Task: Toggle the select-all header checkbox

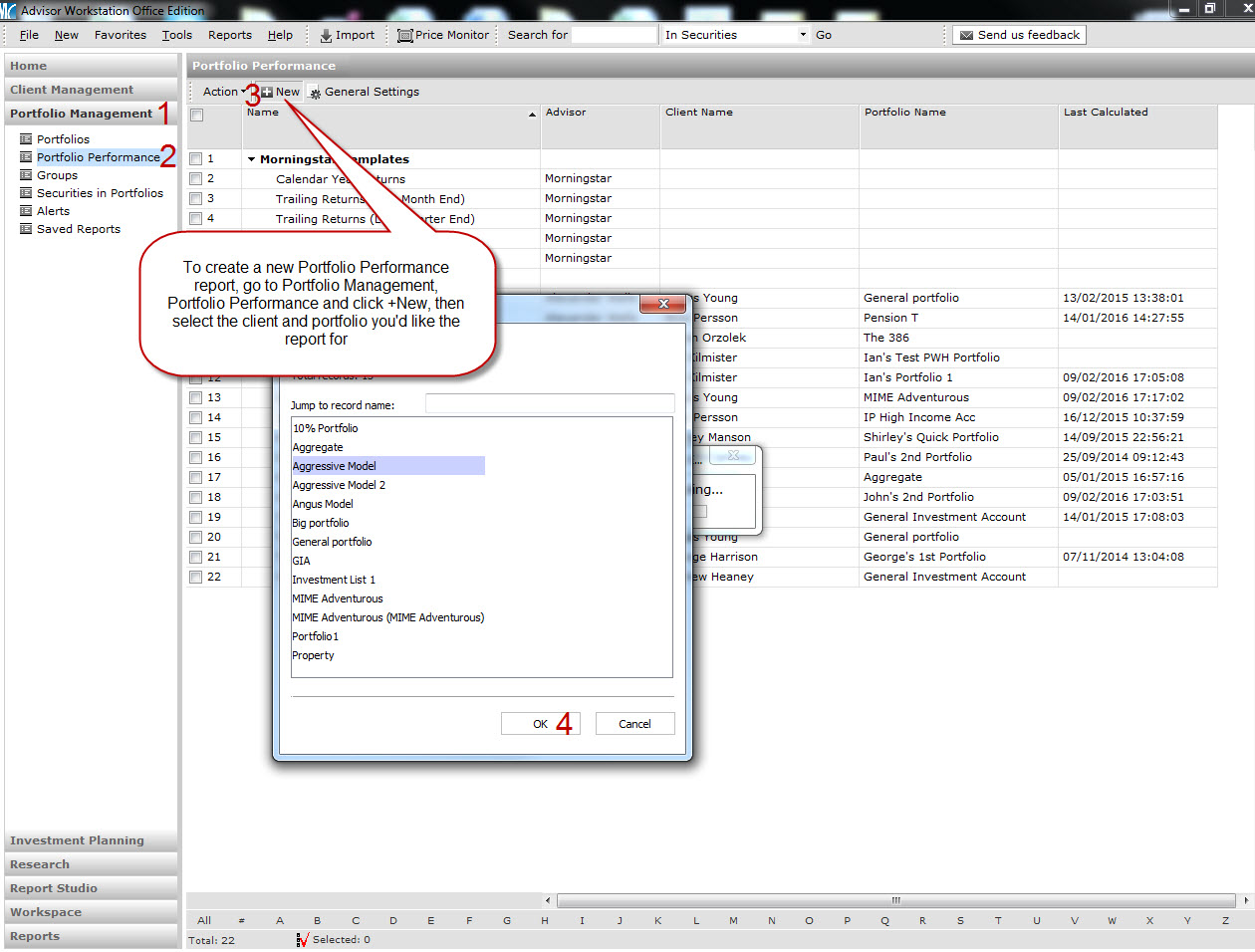Action: click(x=197, y=116)
